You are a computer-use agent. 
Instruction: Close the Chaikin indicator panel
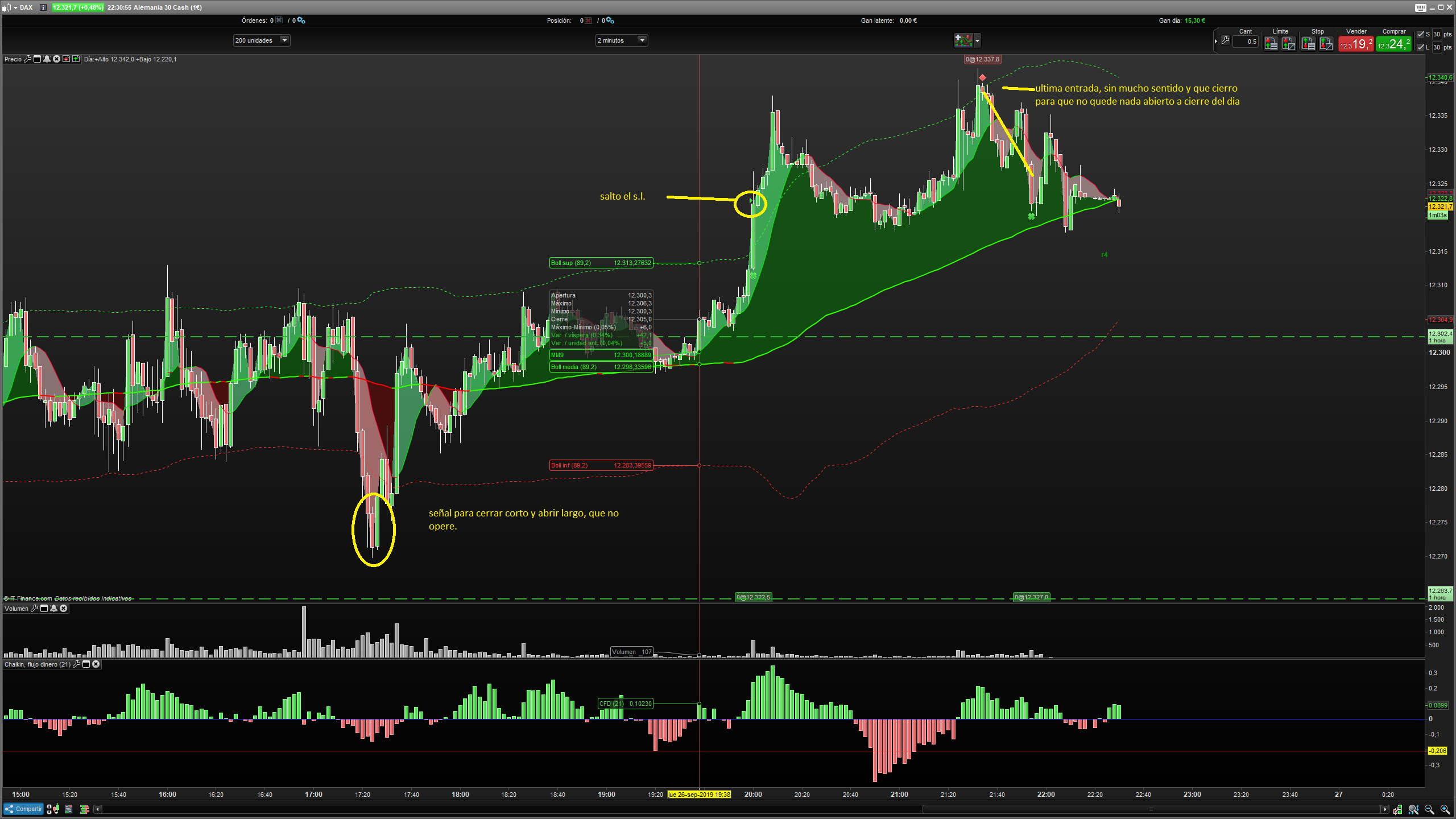96,664
